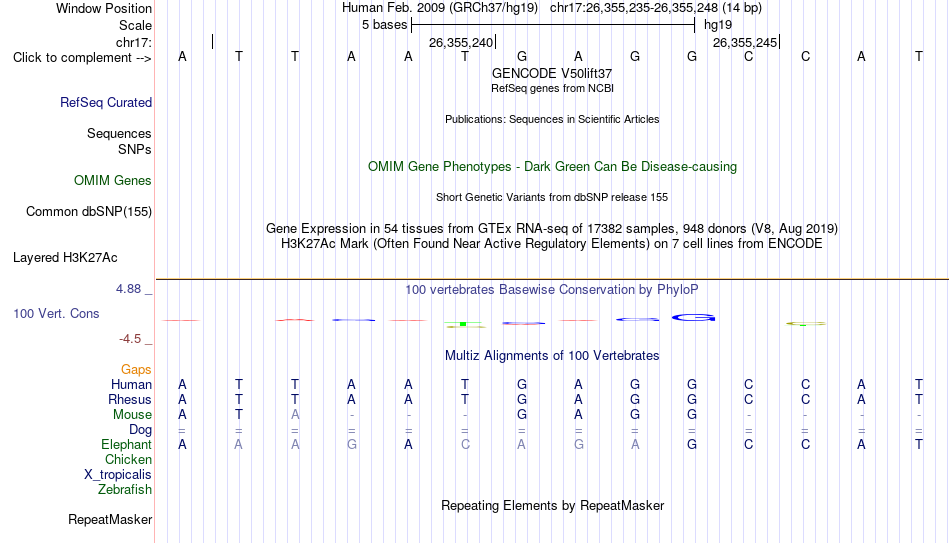Click the green PhyloP logo under the T base
Screen dimensions: 950x543
[x=465, y=325]
